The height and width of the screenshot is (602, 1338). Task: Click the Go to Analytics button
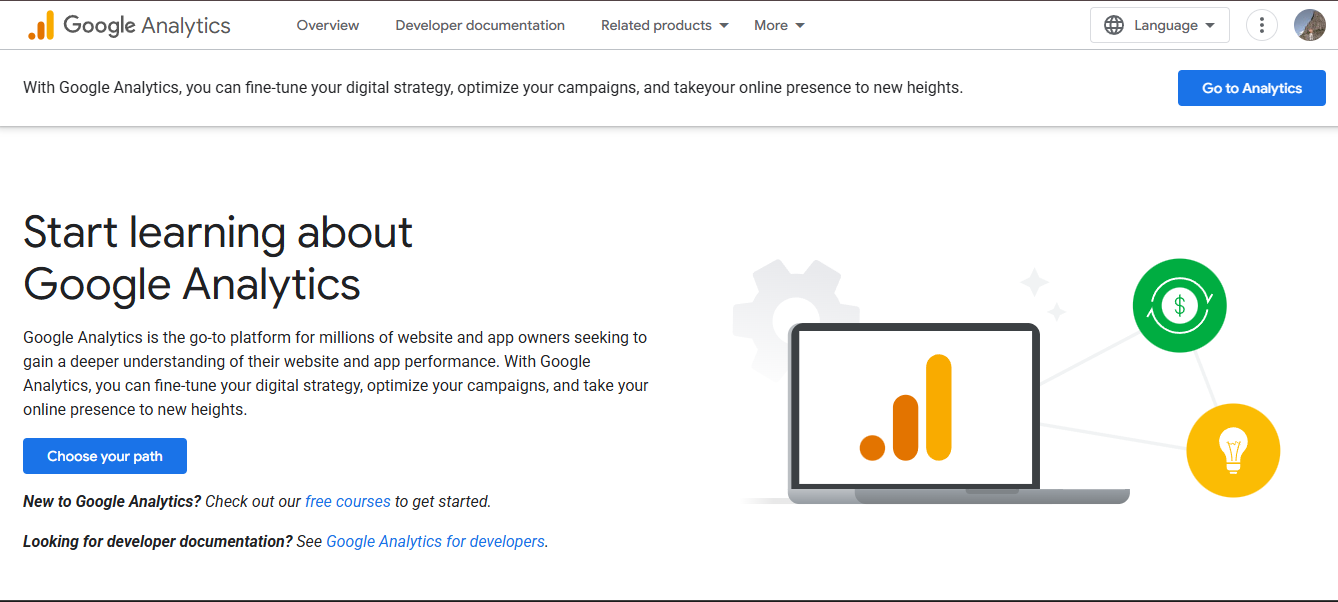click(x=1252, y=88)
